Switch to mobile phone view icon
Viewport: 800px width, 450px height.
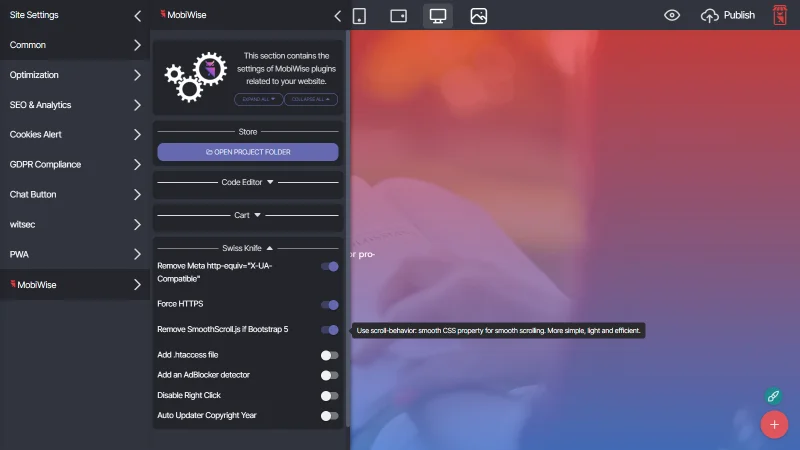tap(359, 16)
